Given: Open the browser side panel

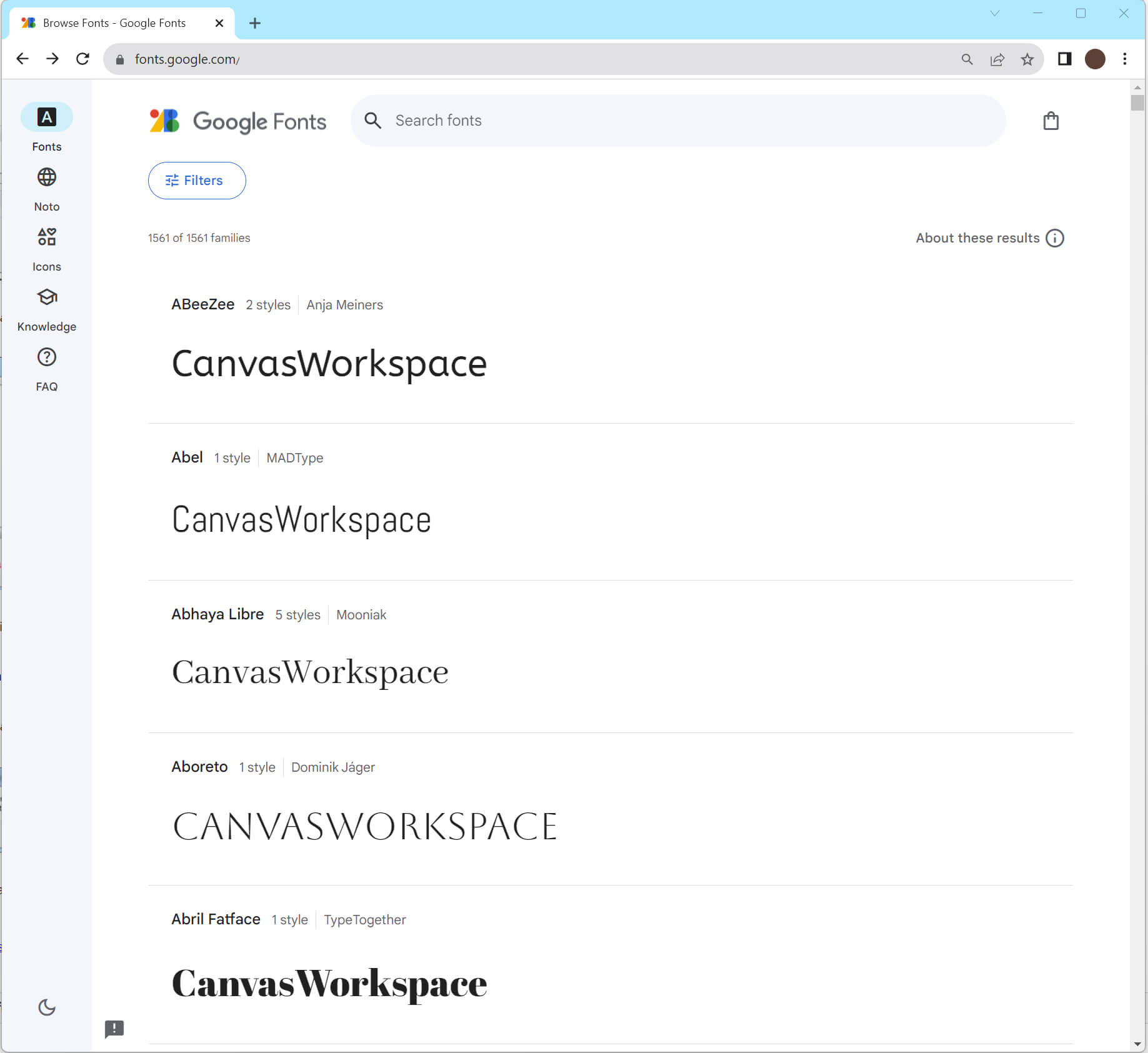Looking at the screenshot, I should (1065, 59).
